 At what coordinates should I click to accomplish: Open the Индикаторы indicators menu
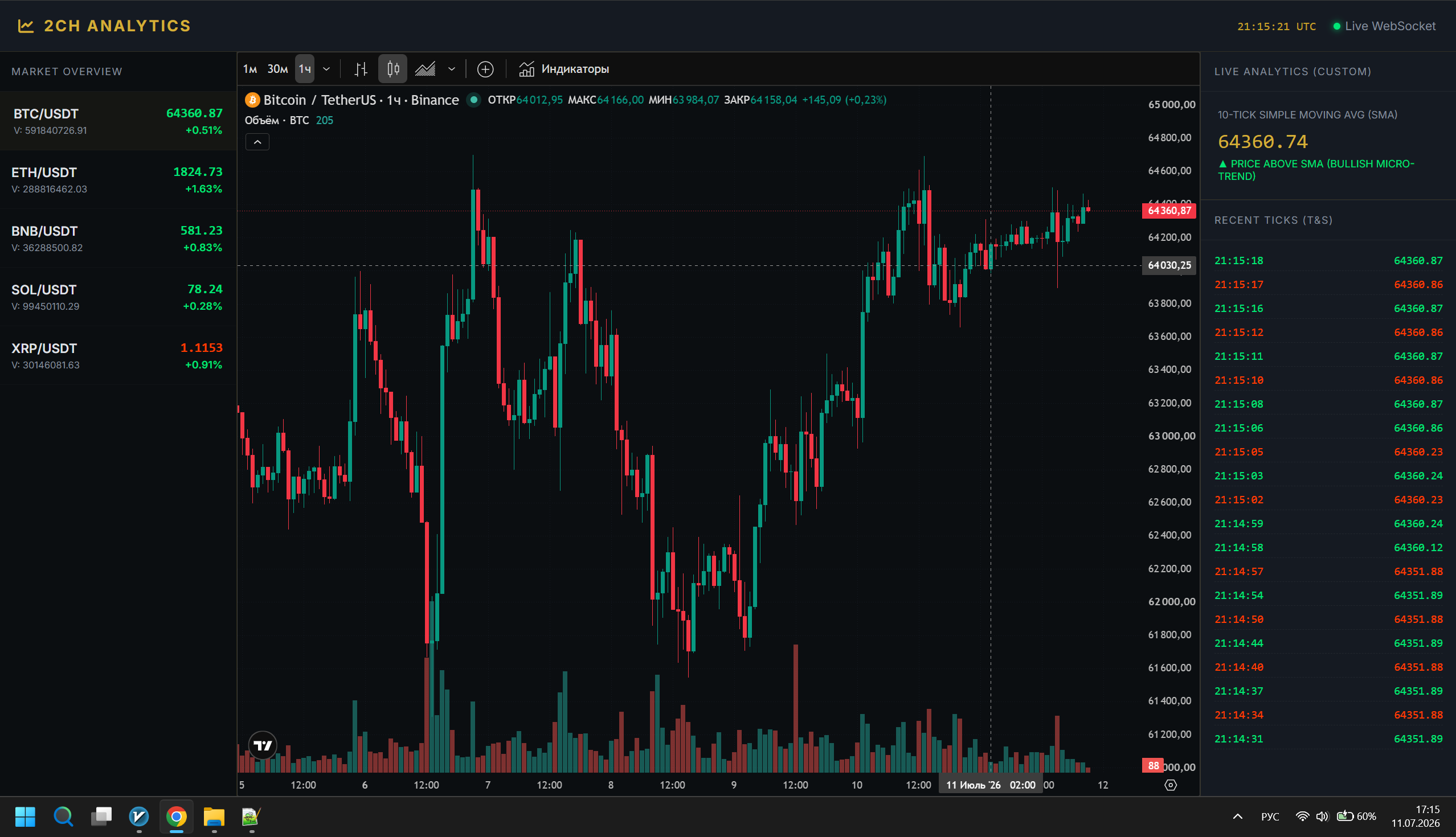(563, 69)
